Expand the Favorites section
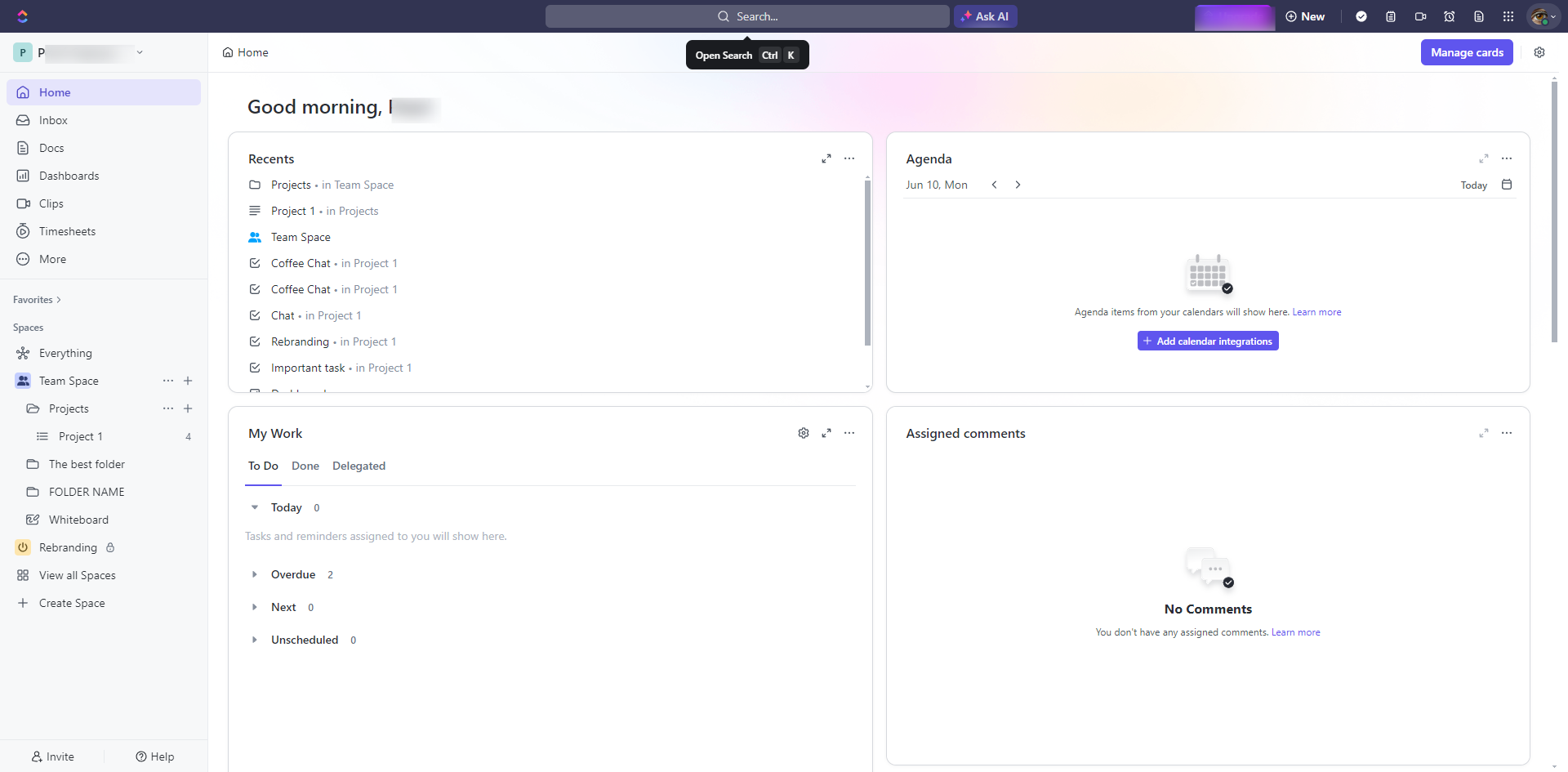 pos(37,300)
